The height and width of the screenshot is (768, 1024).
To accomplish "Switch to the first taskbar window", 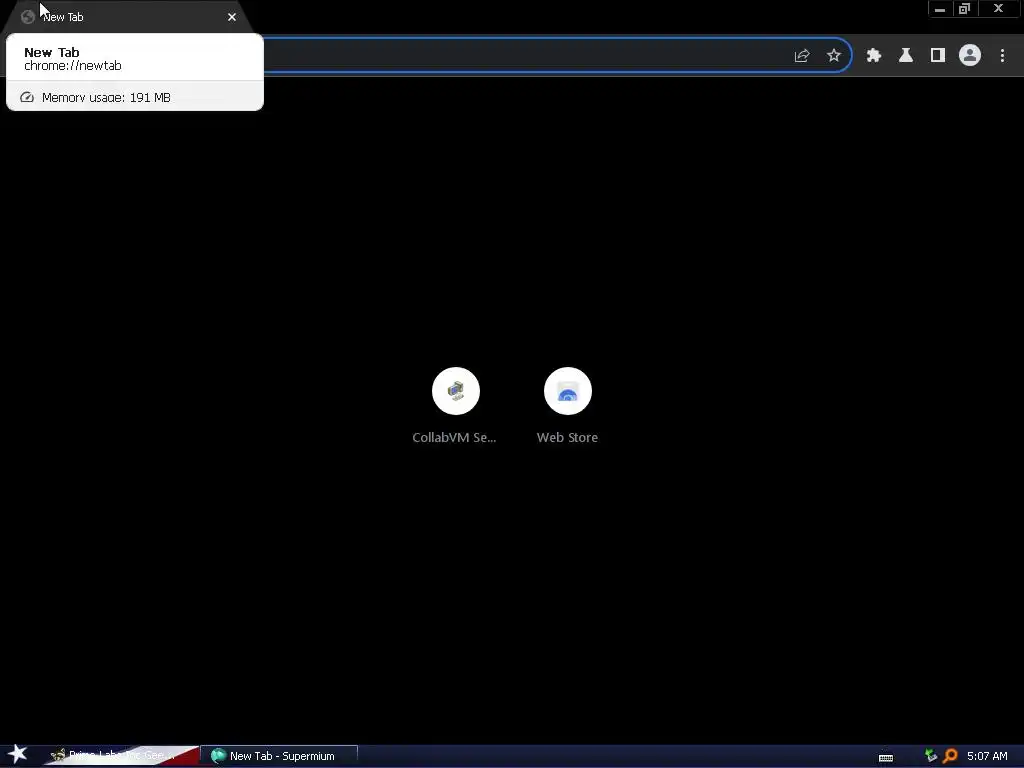I will click(x=121, y=756).
